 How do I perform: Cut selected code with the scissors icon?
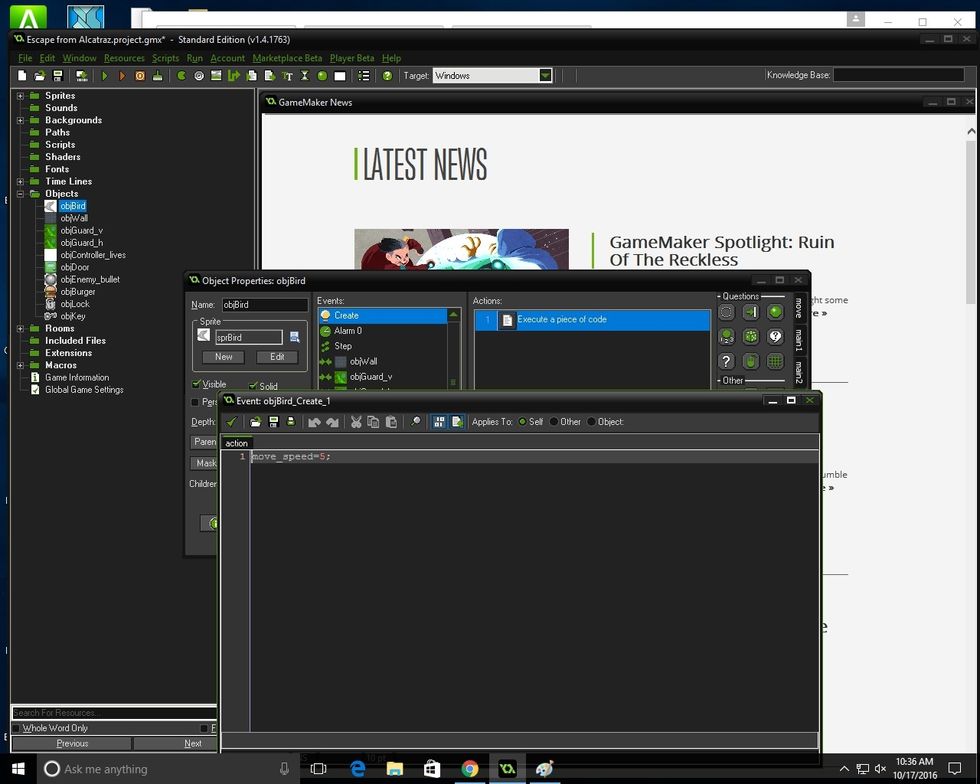356,422
